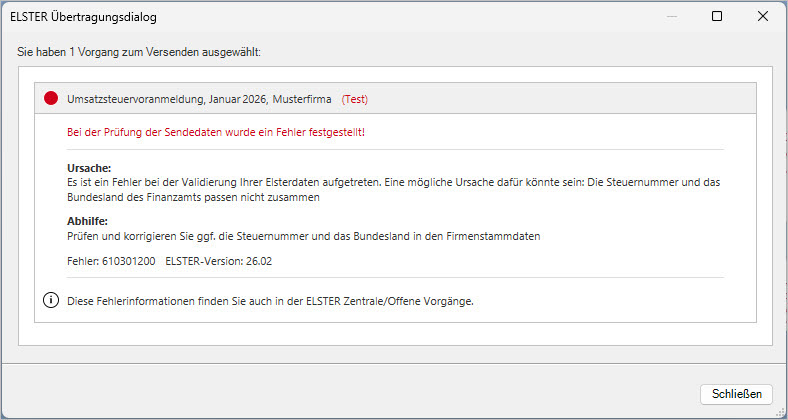Click the ELSTER-Version 26.02 text
Screen dimensions: 788x420
click(218, 260)
